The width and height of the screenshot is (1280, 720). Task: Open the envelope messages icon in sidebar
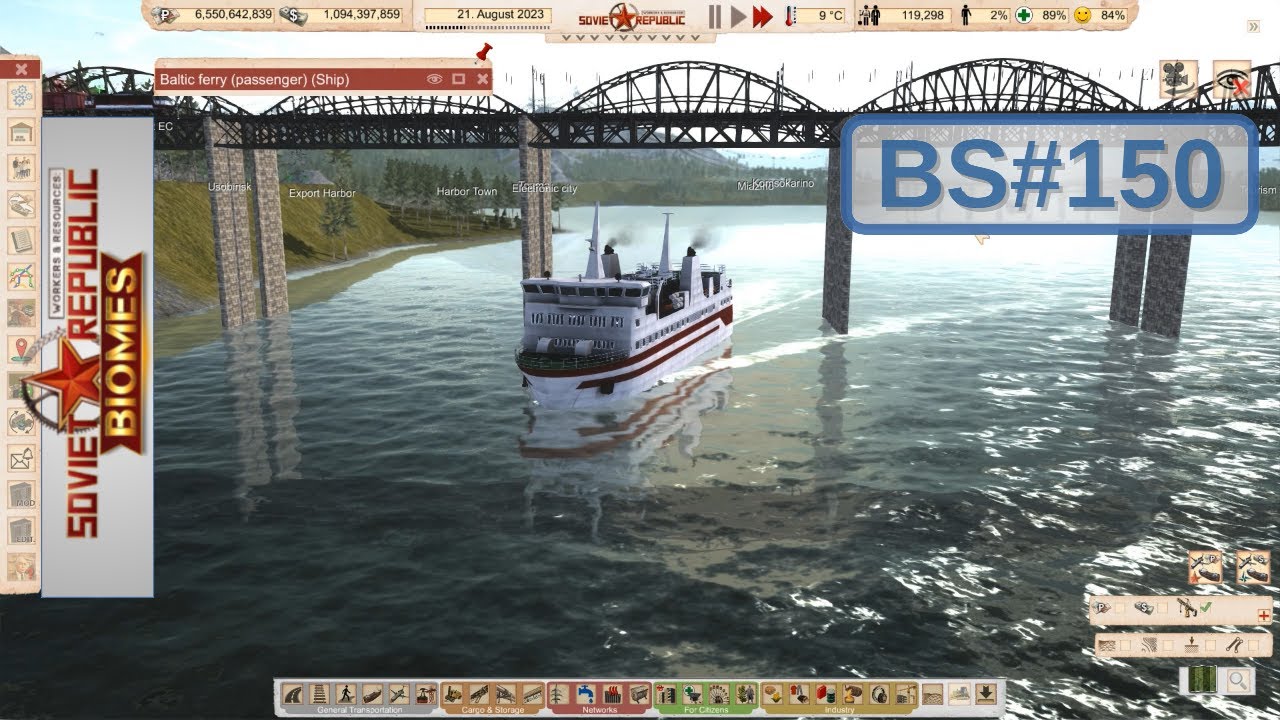click(x=21, y=459)
